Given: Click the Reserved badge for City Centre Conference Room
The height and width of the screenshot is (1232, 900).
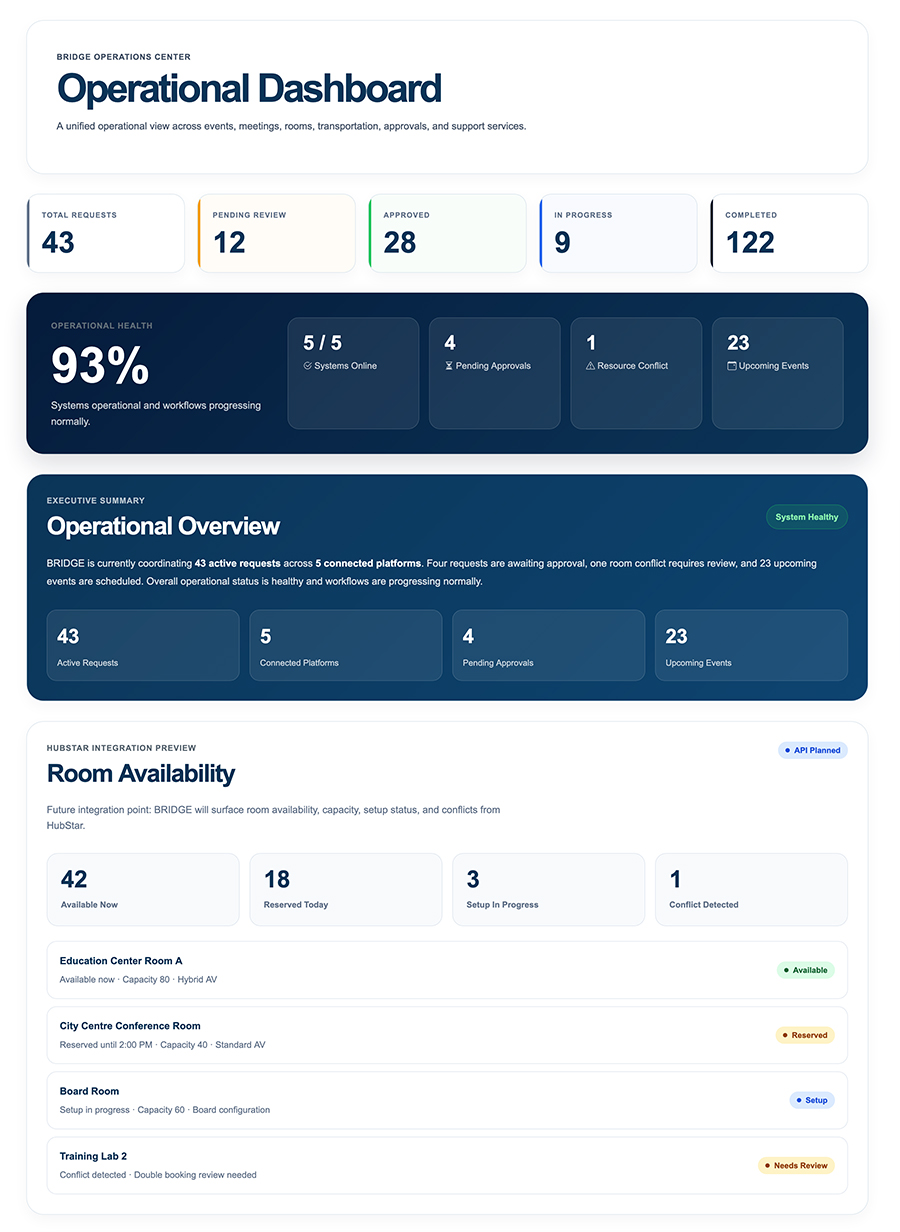Looking at the screenshot, I should pyautogui.click(x=805, y=1035).
